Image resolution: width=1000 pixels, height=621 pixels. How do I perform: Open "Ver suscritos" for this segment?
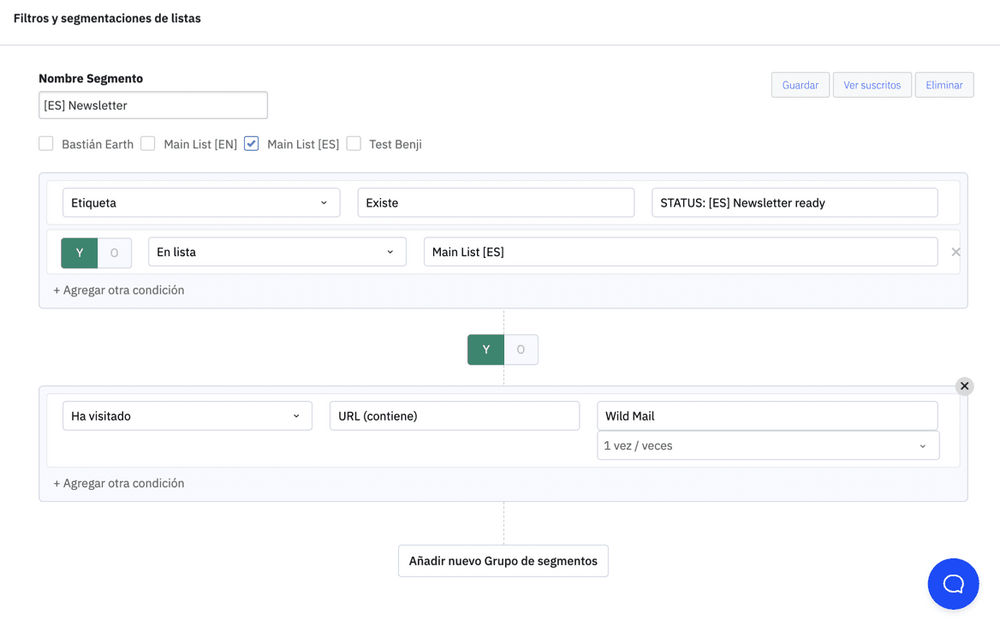871,84
